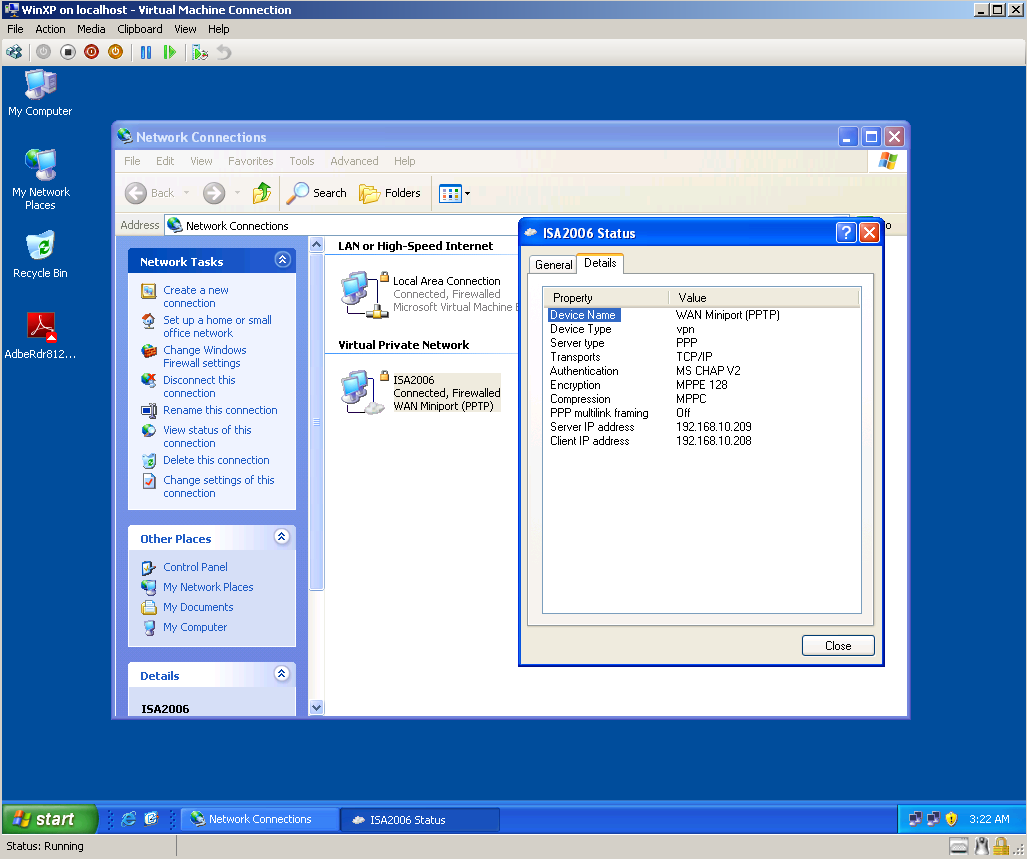
Task: Open My Network Places desktop icon
Action: tap(40, 179)
